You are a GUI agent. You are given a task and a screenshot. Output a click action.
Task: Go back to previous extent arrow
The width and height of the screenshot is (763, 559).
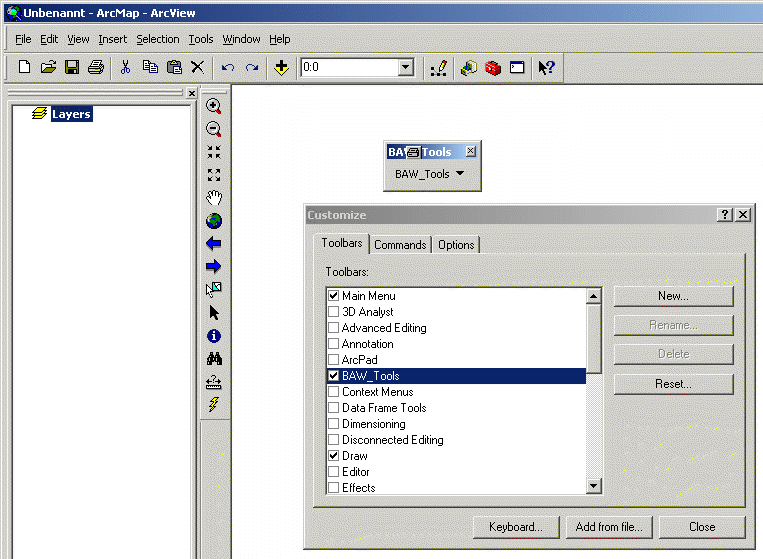pyautogui.click(x=214, y=243)
